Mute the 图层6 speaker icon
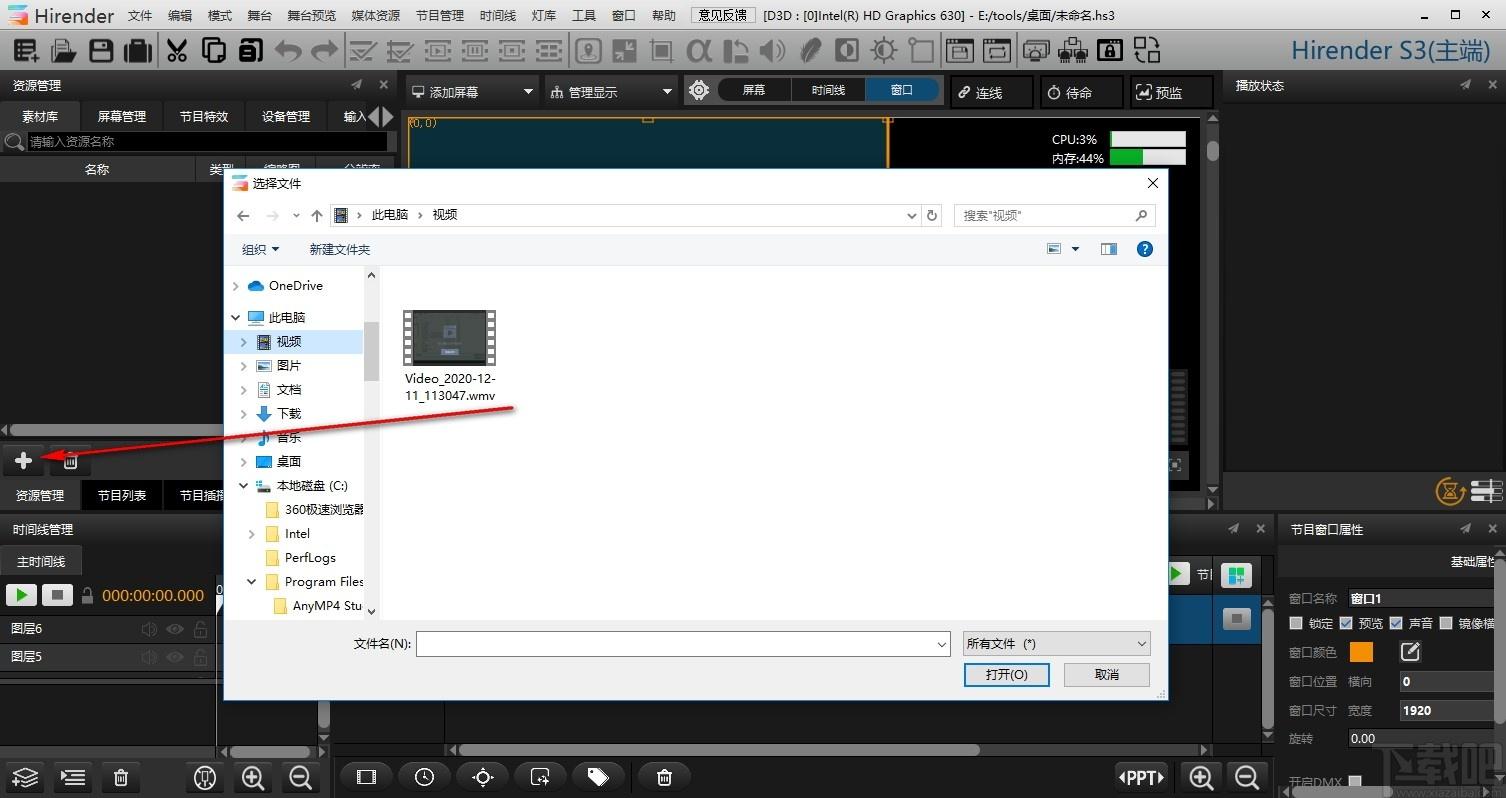 149,629
